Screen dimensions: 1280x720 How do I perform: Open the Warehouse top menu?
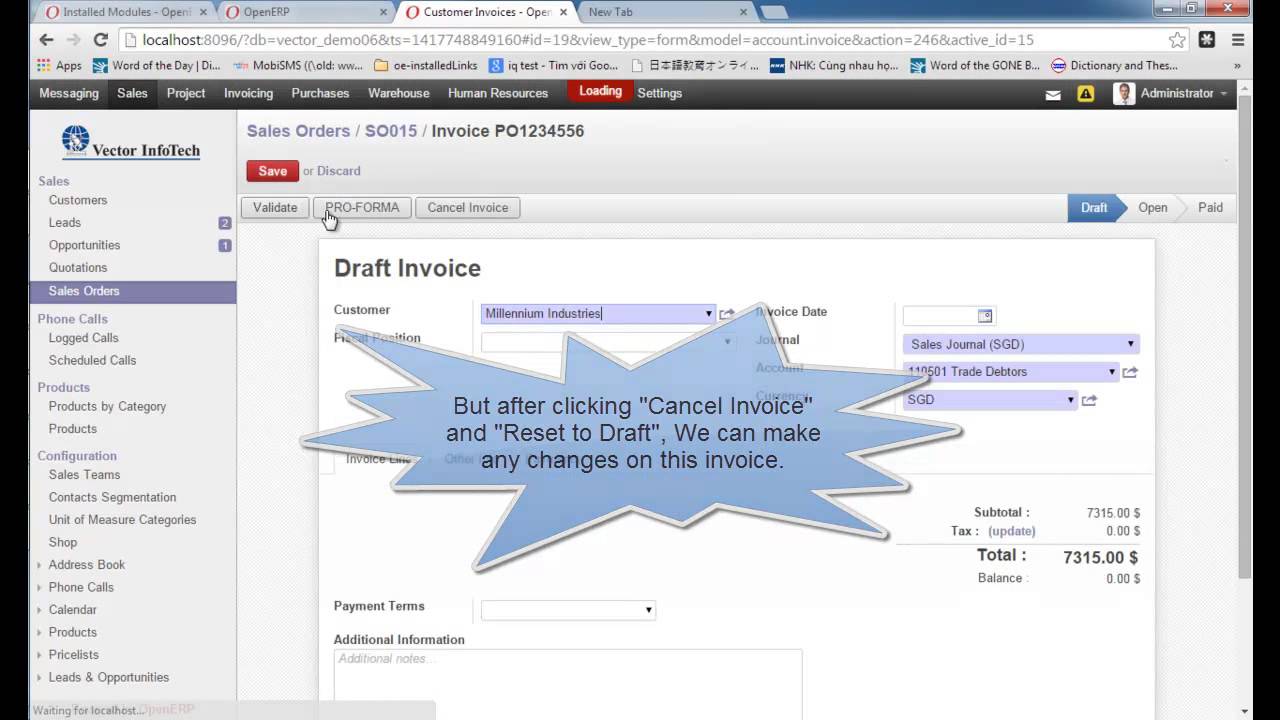398,93
